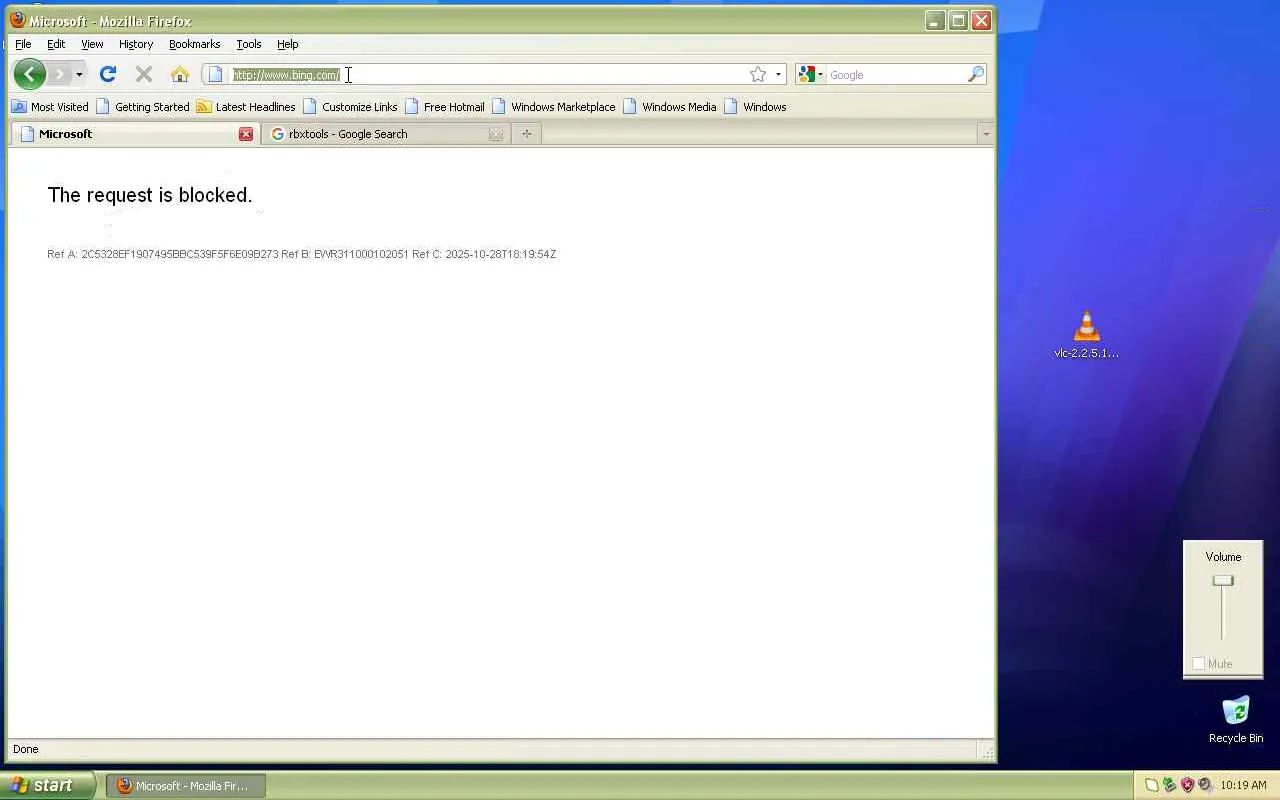Close the Microsoft tab

[x=246, y=133]
